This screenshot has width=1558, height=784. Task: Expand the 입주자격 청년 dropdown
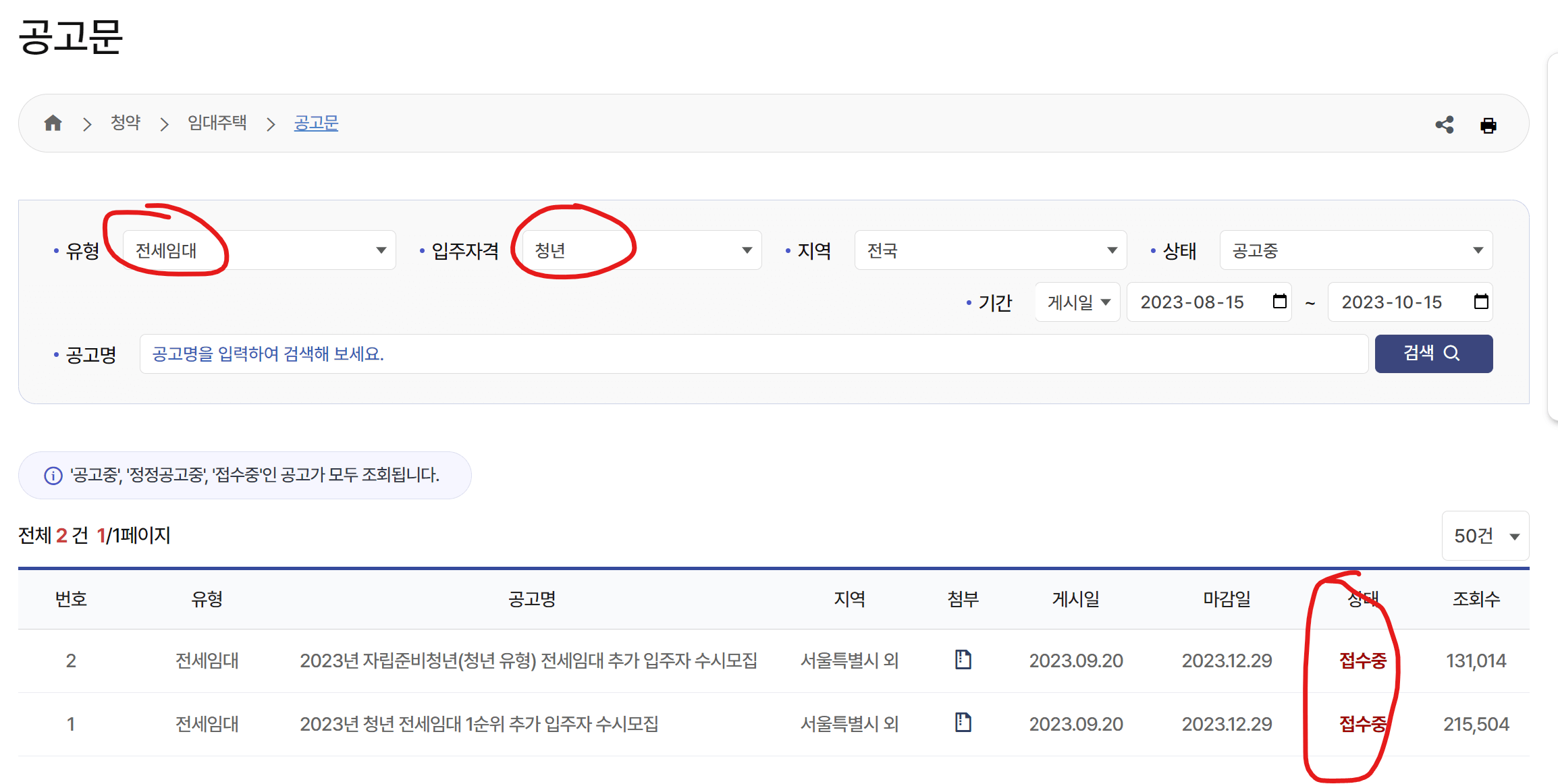tap(641, 250)
